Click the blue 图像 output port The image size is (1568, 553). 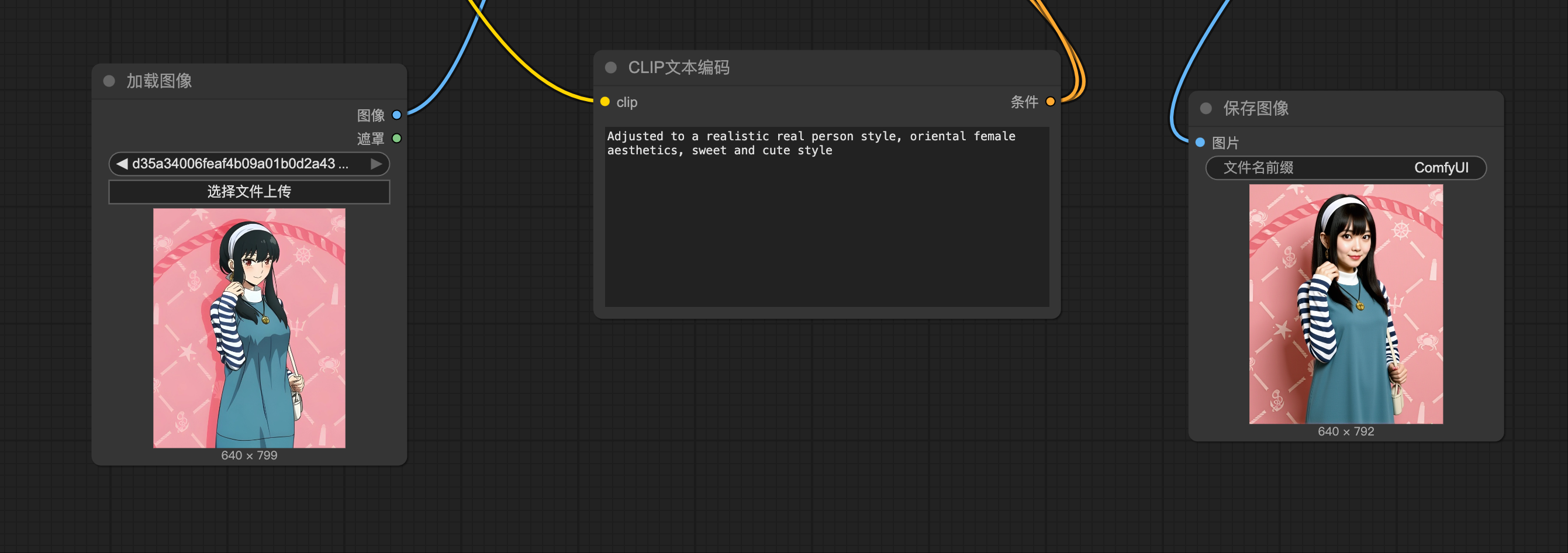click(397, 115)
